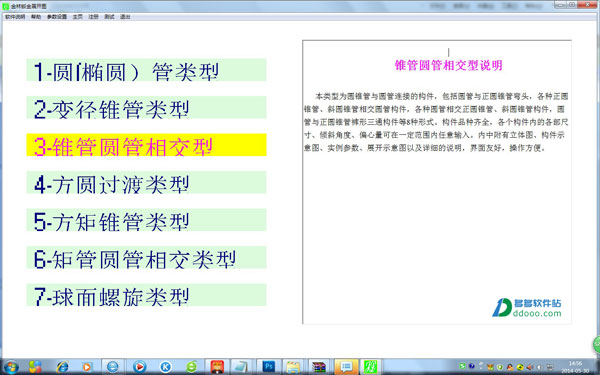Open the orange chat message taskbar icon
The height and width of the screenshot is (375, 600).
point(346,367)
